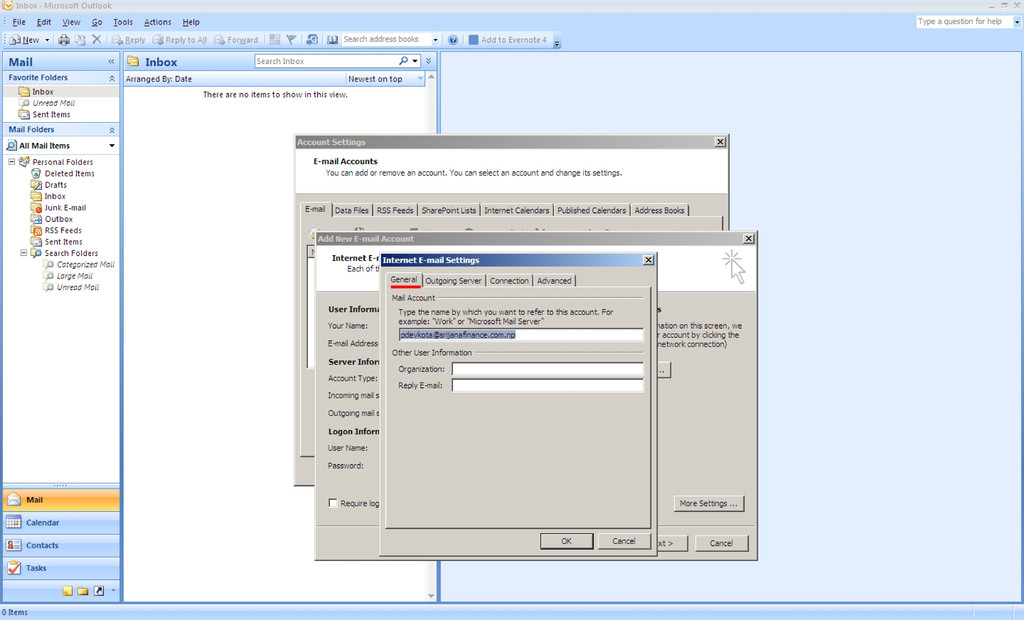1024x620 pixels.
Task: Open the Go menu
Action: [x=97, y=22]
